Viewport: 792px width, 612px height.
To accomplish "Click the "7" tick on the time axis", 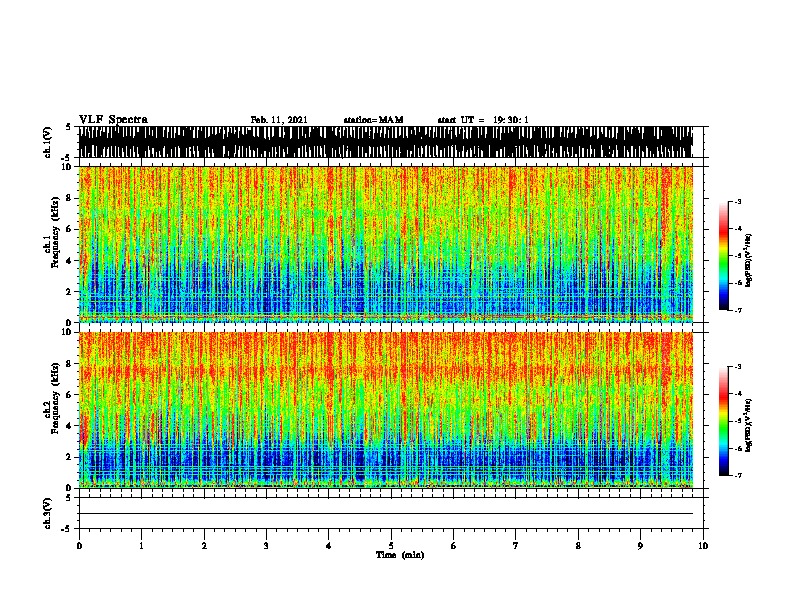I will tap(516, 546).
